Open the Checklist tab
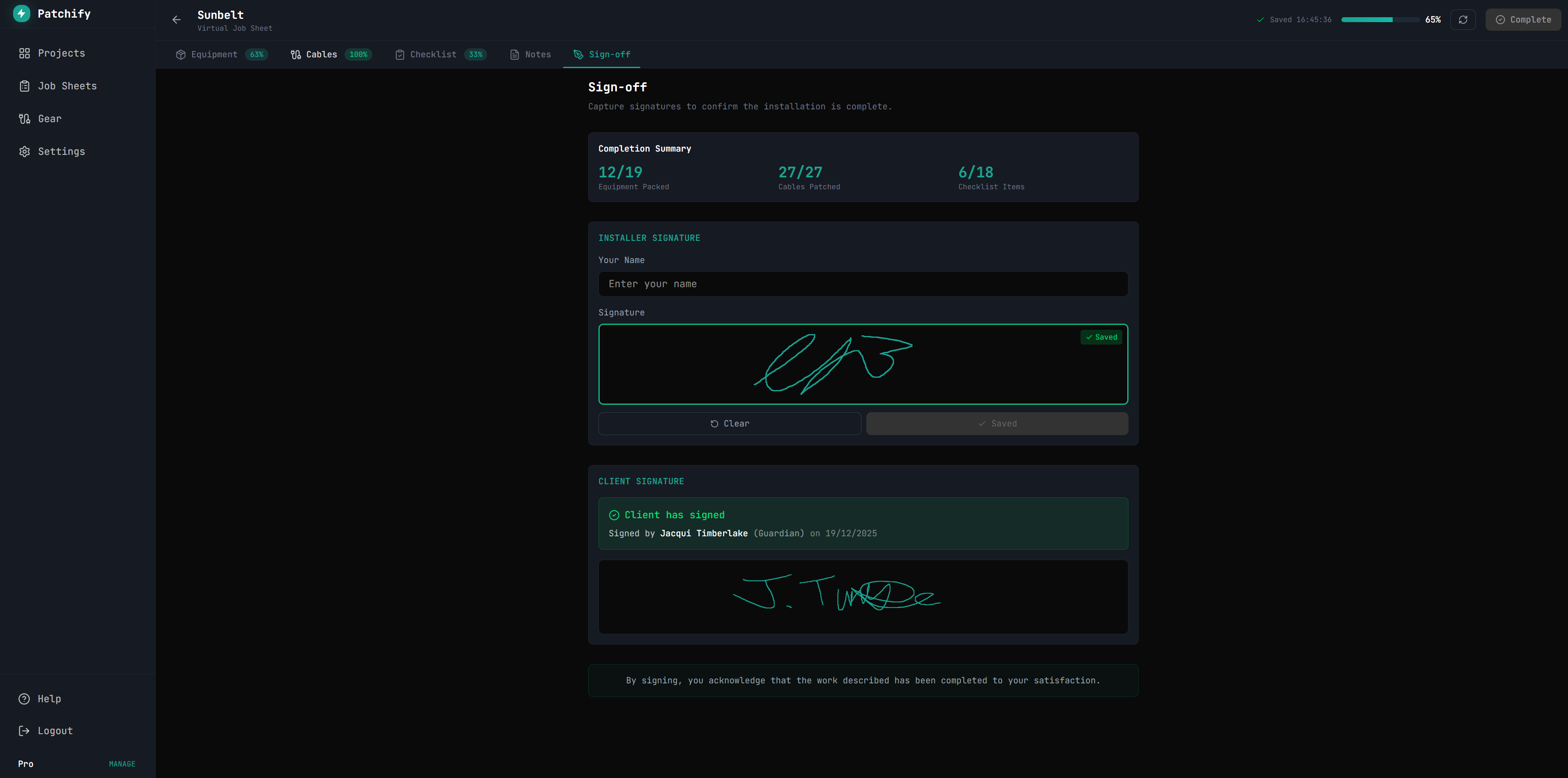Viewport: 1568px width, 778px height. click(433, 54)
